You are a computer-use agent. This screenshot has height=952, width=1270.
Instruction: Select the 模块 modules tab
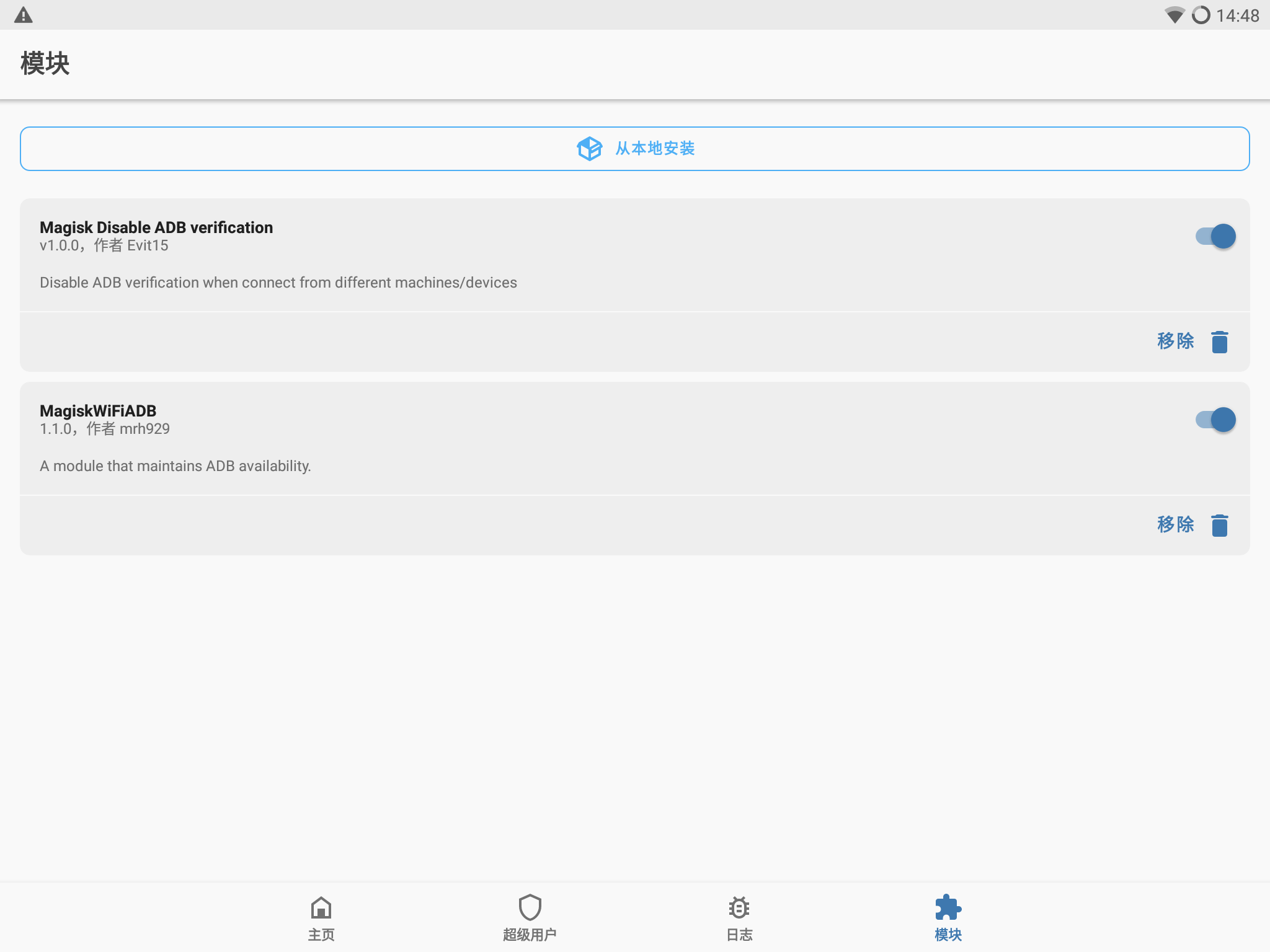(x=948, y=919)
